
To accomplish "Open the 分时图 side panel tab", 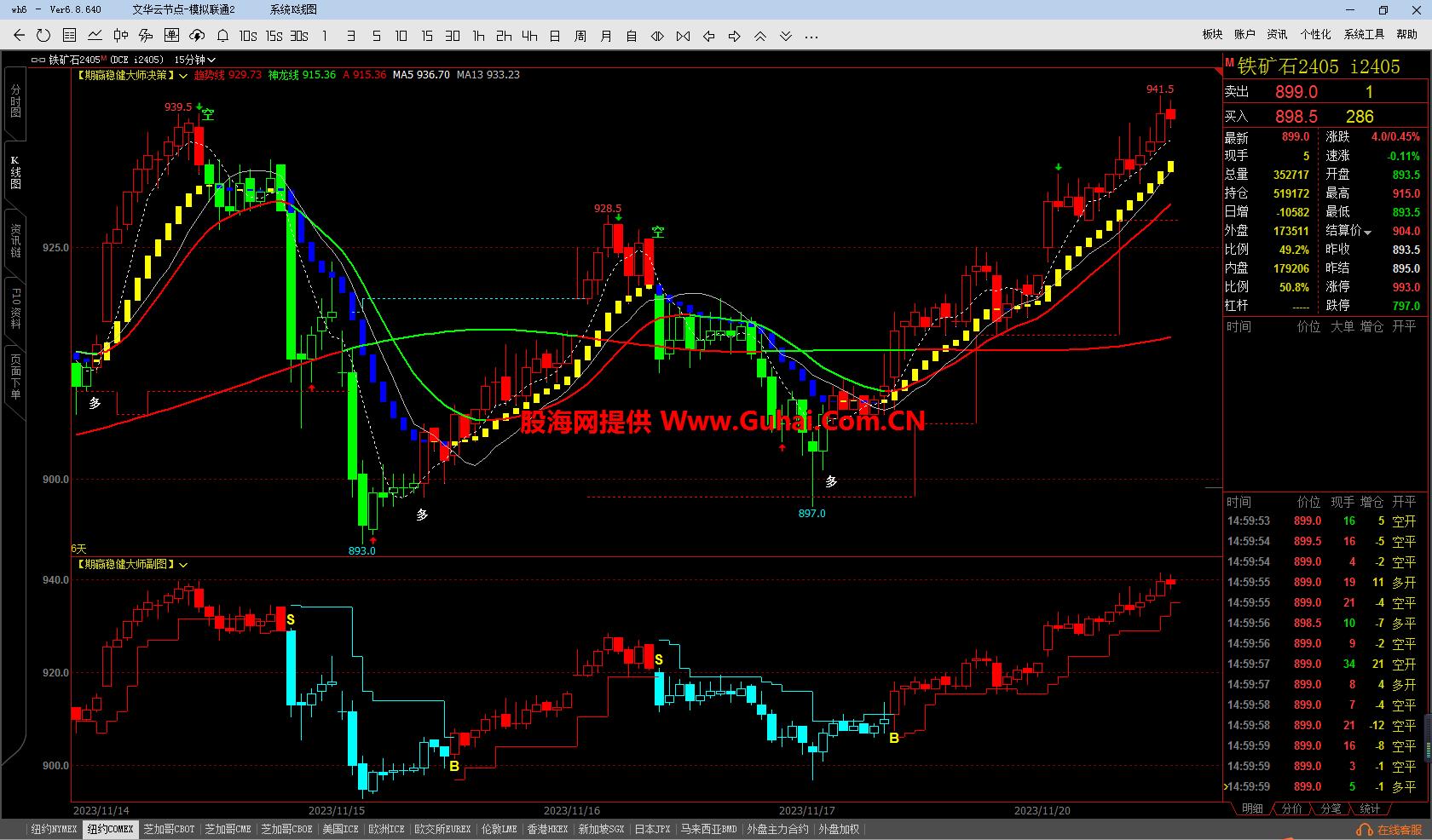I will [x=15, y=101].
